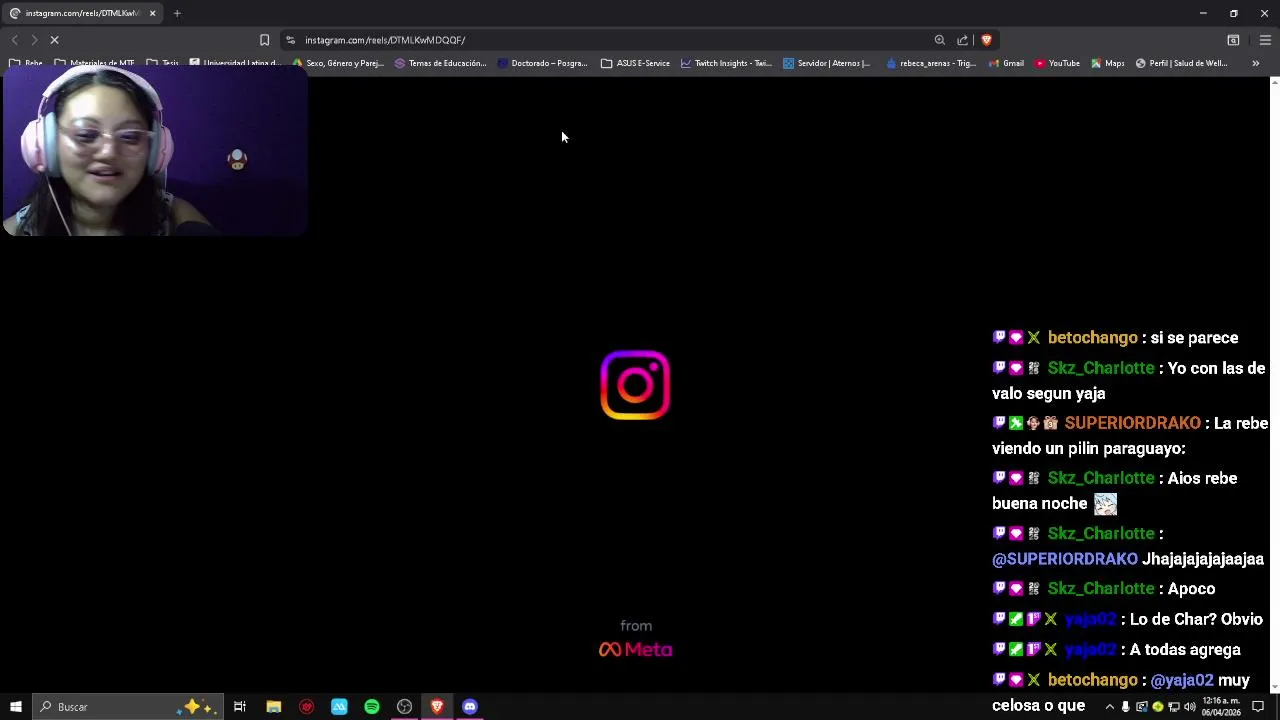Stop the page from loading

pyautogui.click(x=54, y=40)
